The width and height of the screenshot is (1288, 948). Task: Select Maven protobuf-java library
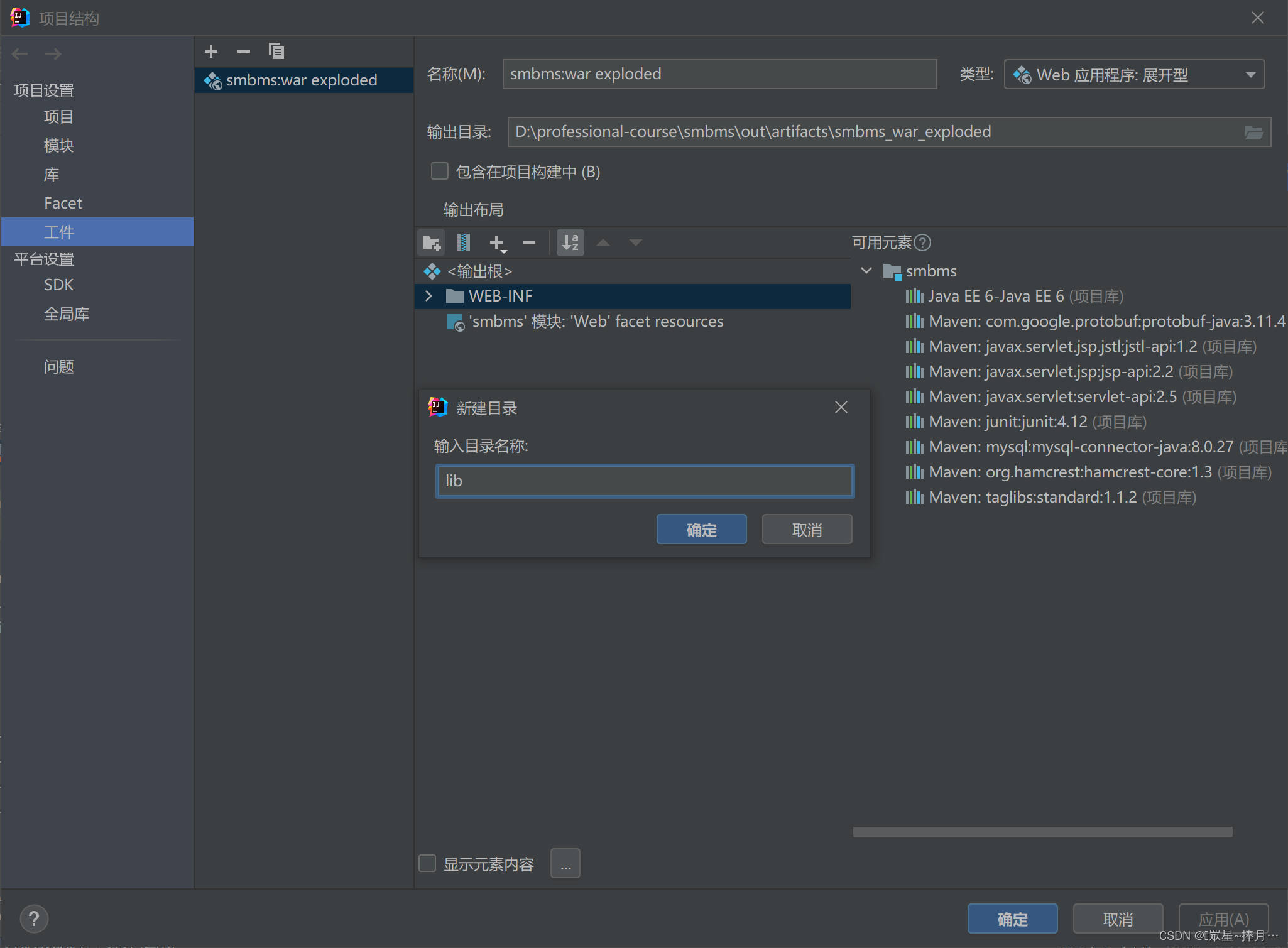(1096, 321)
